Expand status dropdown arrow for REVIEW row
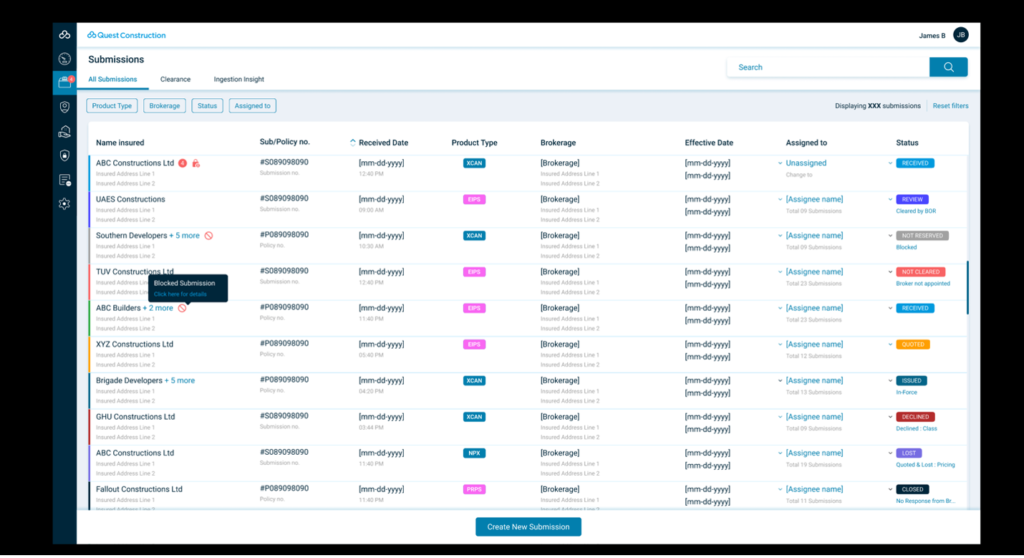Viewport: 1024px width, 558px height. point(890,199)
